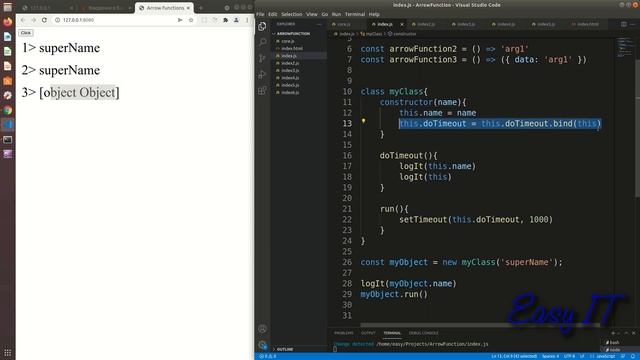Viewport: 640px width, 360px height.
Task: Click the editor horizontal scrollbar
Action: (480, 325)
